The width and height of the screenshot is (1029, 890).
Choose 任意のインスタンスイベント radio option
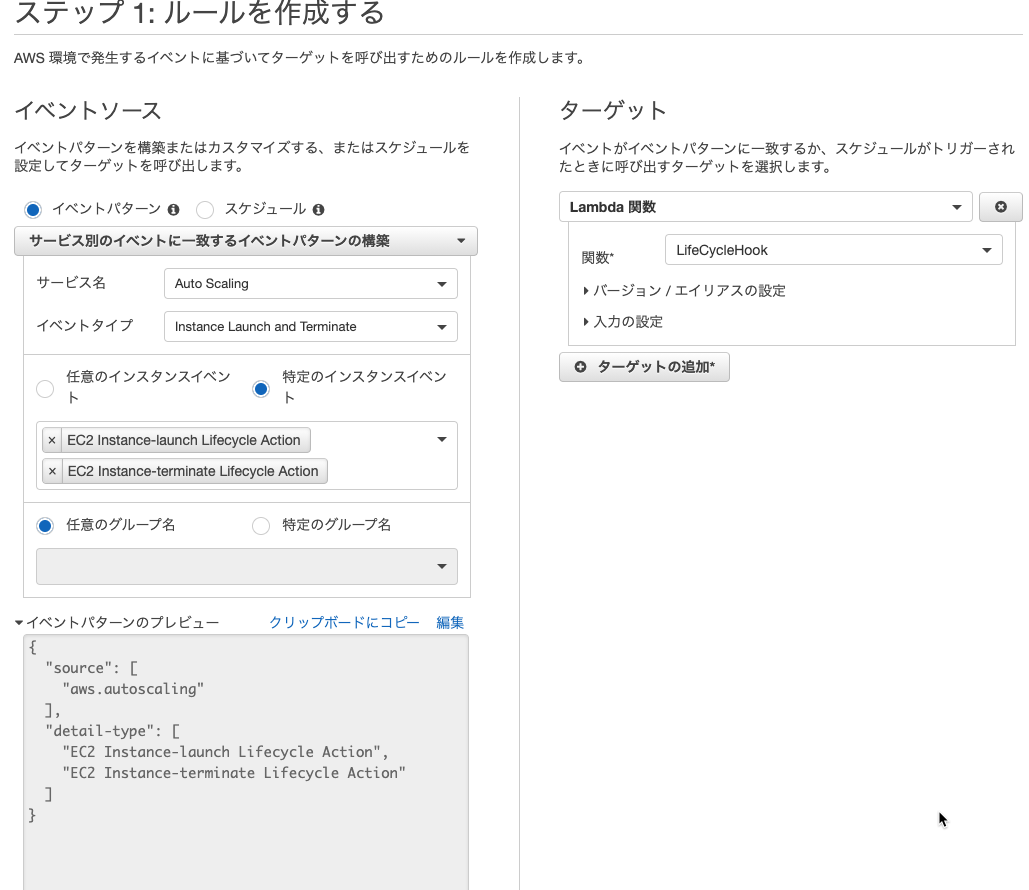[x=45, y=389]
